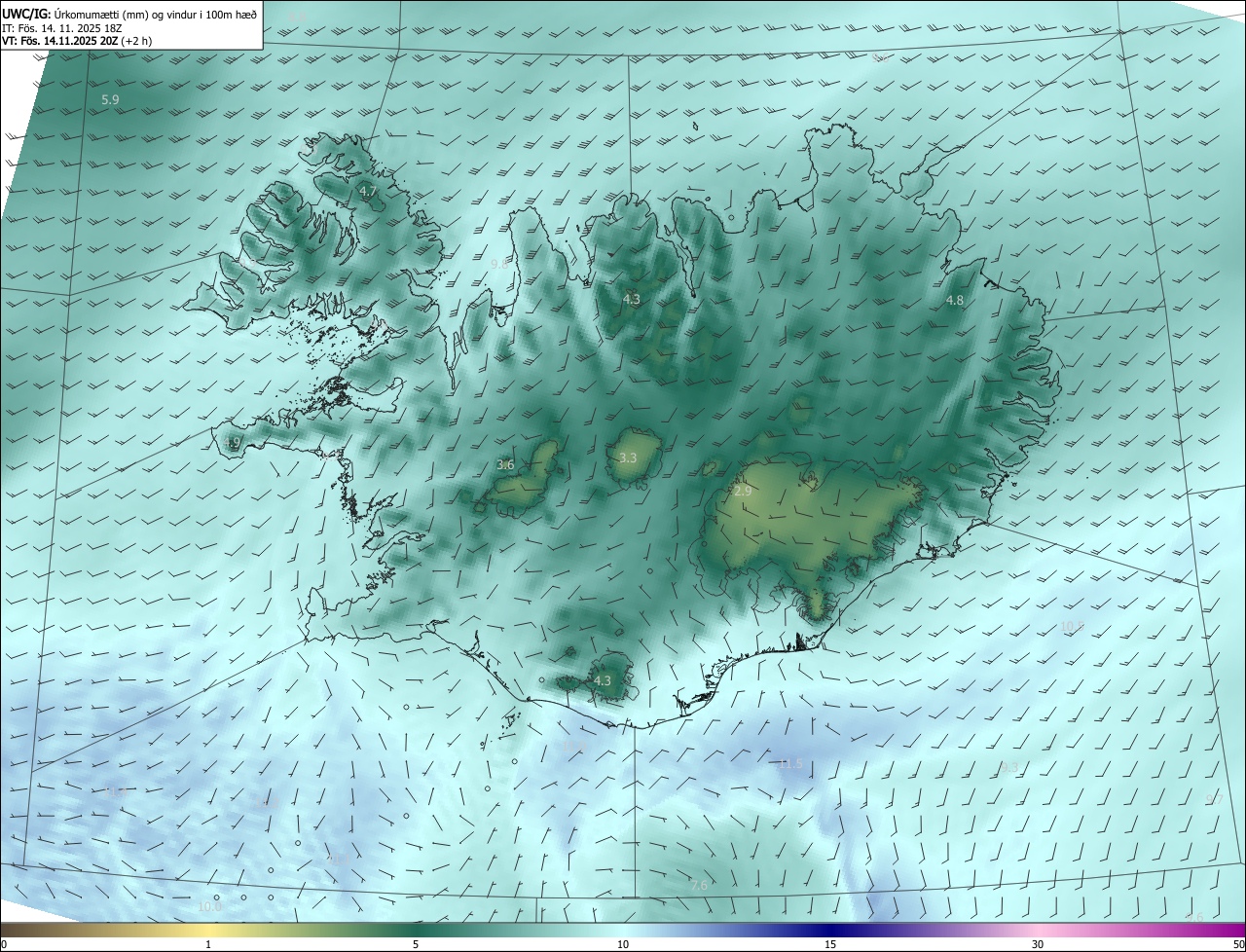
Task: Pick the yellow band of the color scale
Action: coord(209,930)
